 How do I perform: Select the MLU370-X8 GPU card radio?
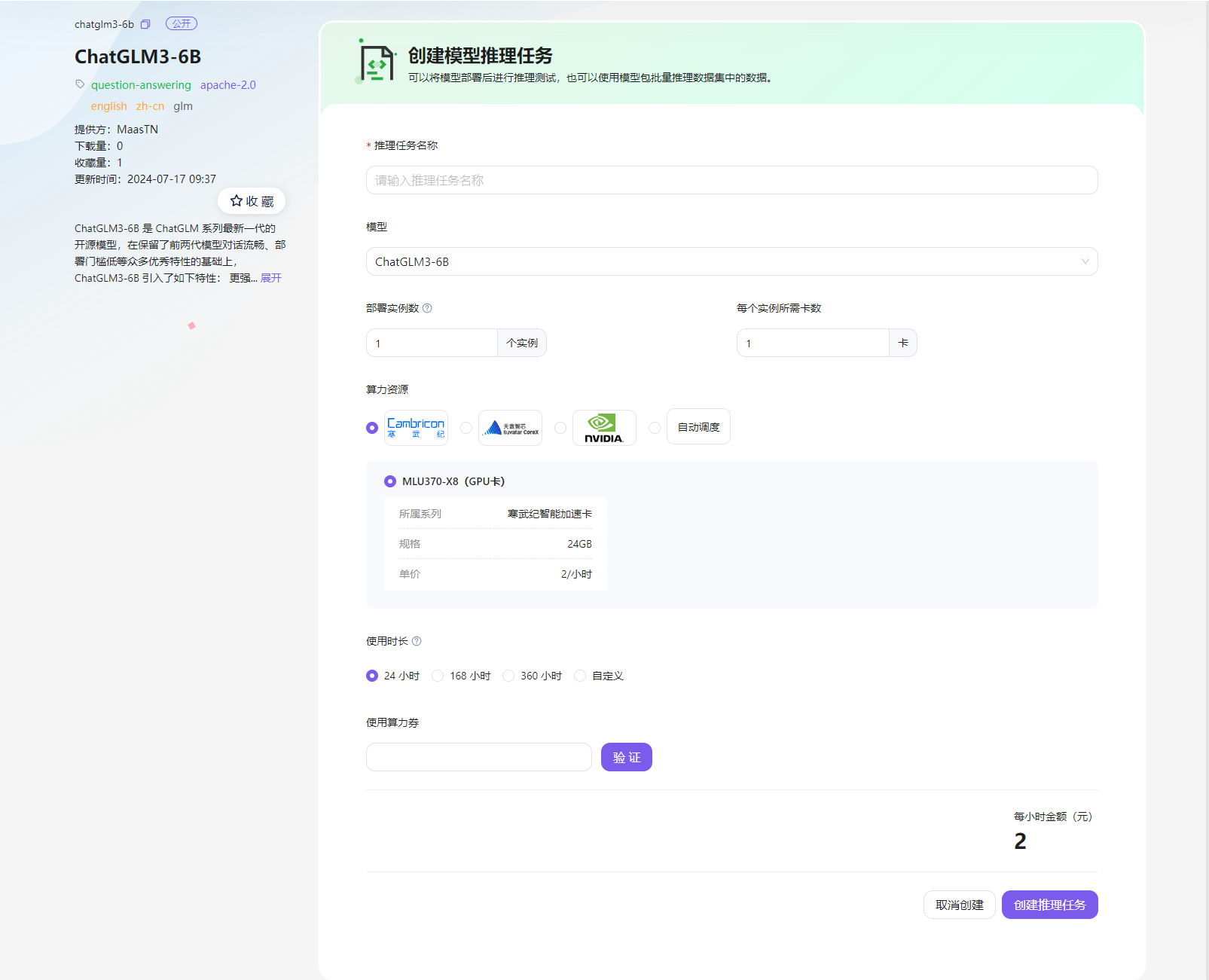point(390,481)
